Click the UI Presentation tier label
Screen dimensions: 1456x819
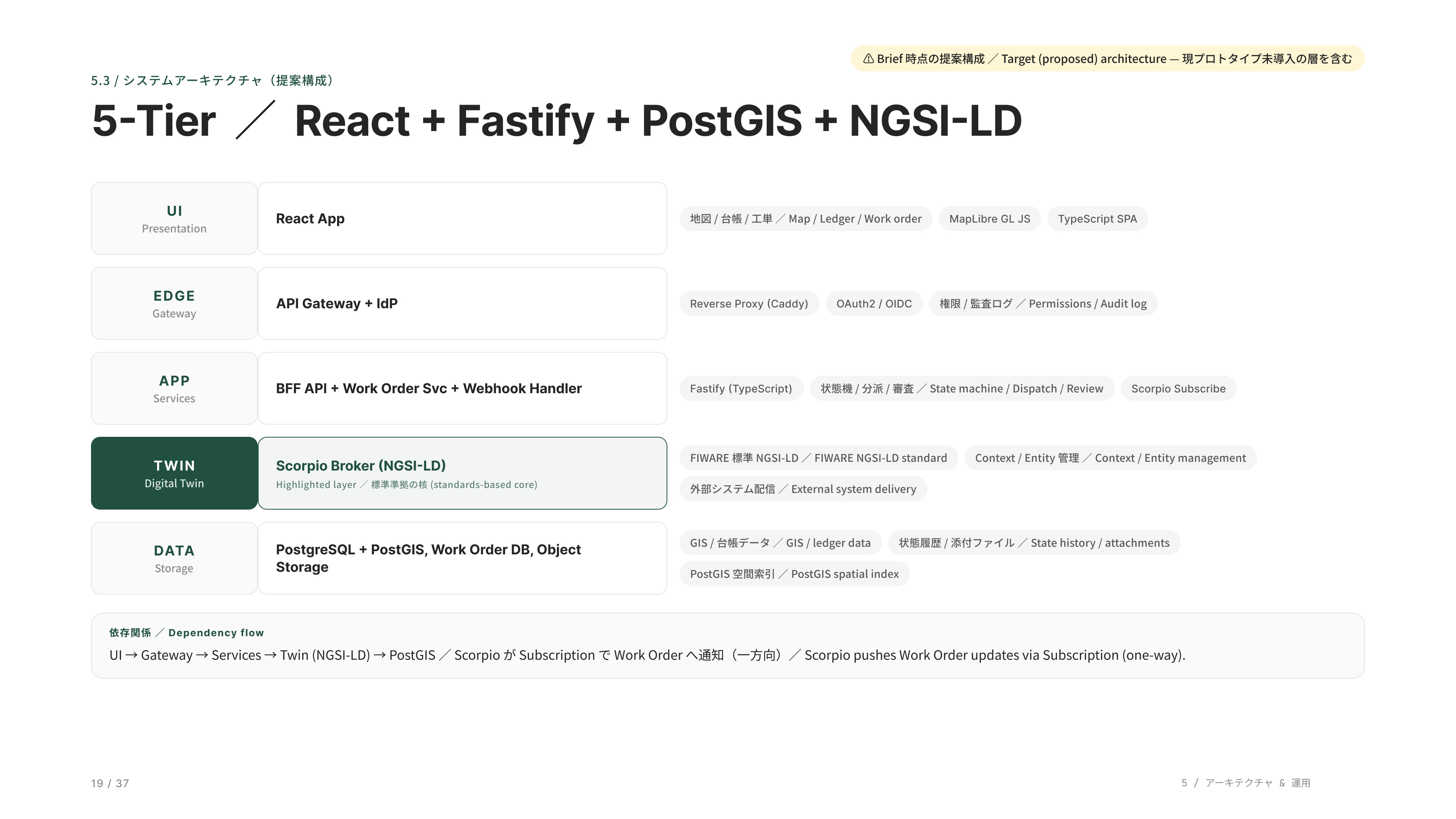[x=174, y=218]
